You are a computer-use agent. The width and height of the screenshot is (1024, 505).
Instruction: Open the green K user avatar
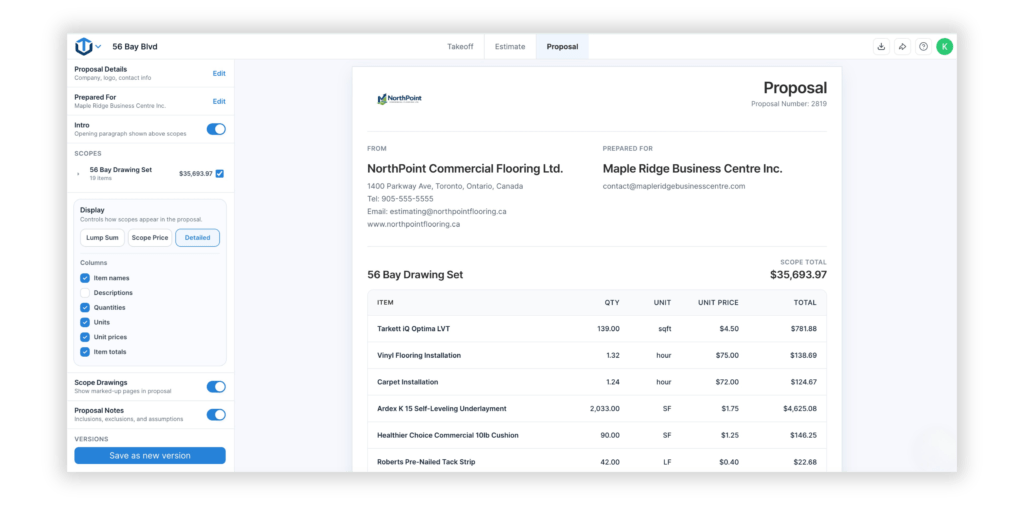pyautogui.click(x=944, y=46)
